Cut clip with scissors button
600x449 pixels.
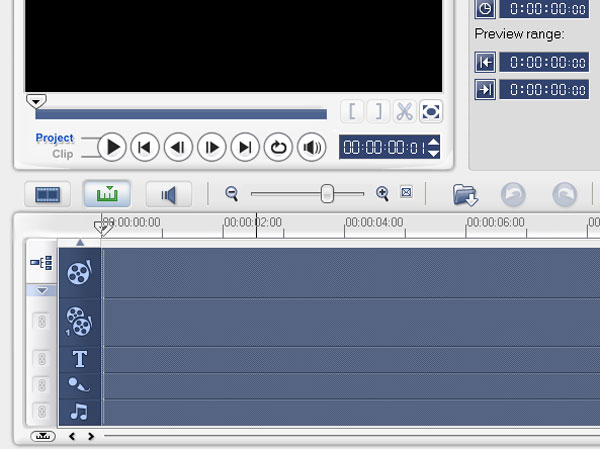pyautogui.click(x=404, y=111)
